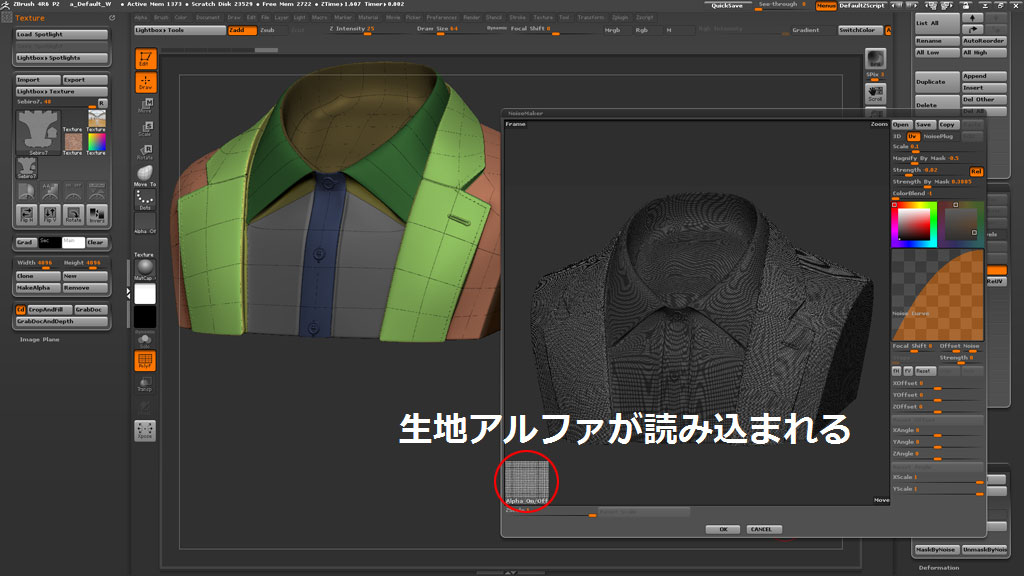Click the Scroll hand icon
Screen dimensions: 1024x576
coord(875,93)
